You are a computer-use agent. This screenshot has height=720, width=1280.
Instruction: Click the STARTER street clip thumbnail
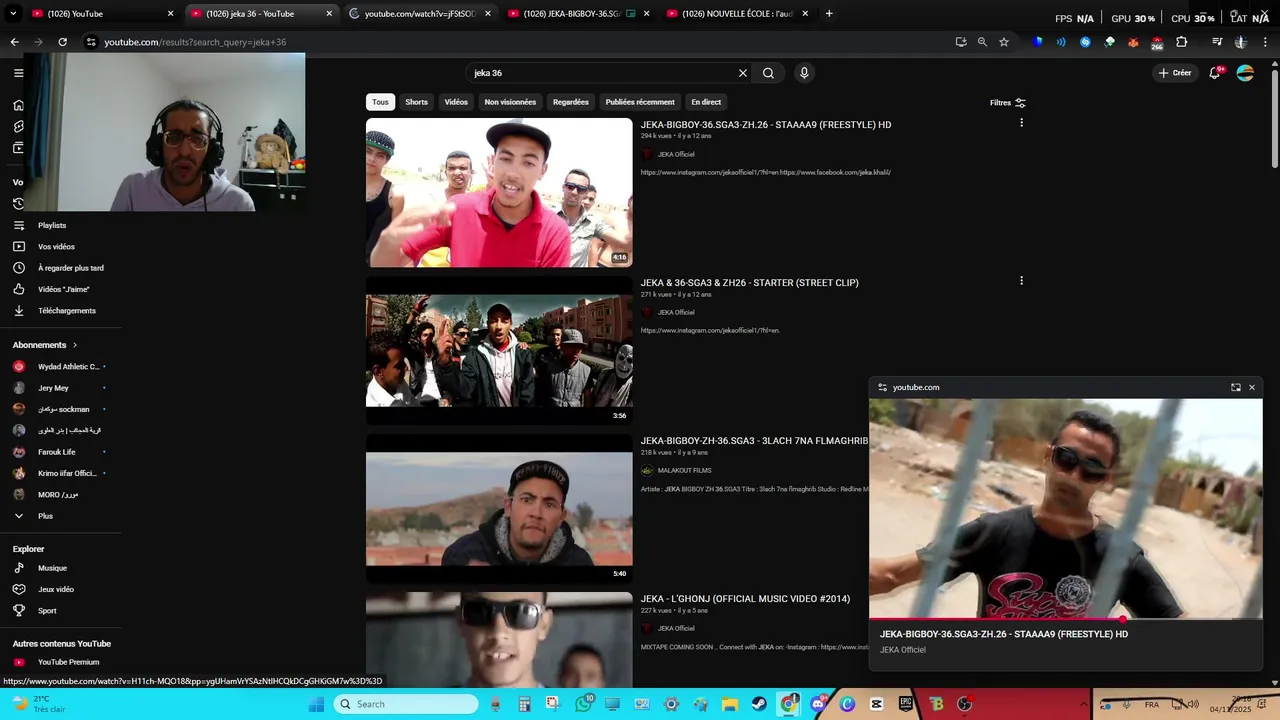[499, 350]
